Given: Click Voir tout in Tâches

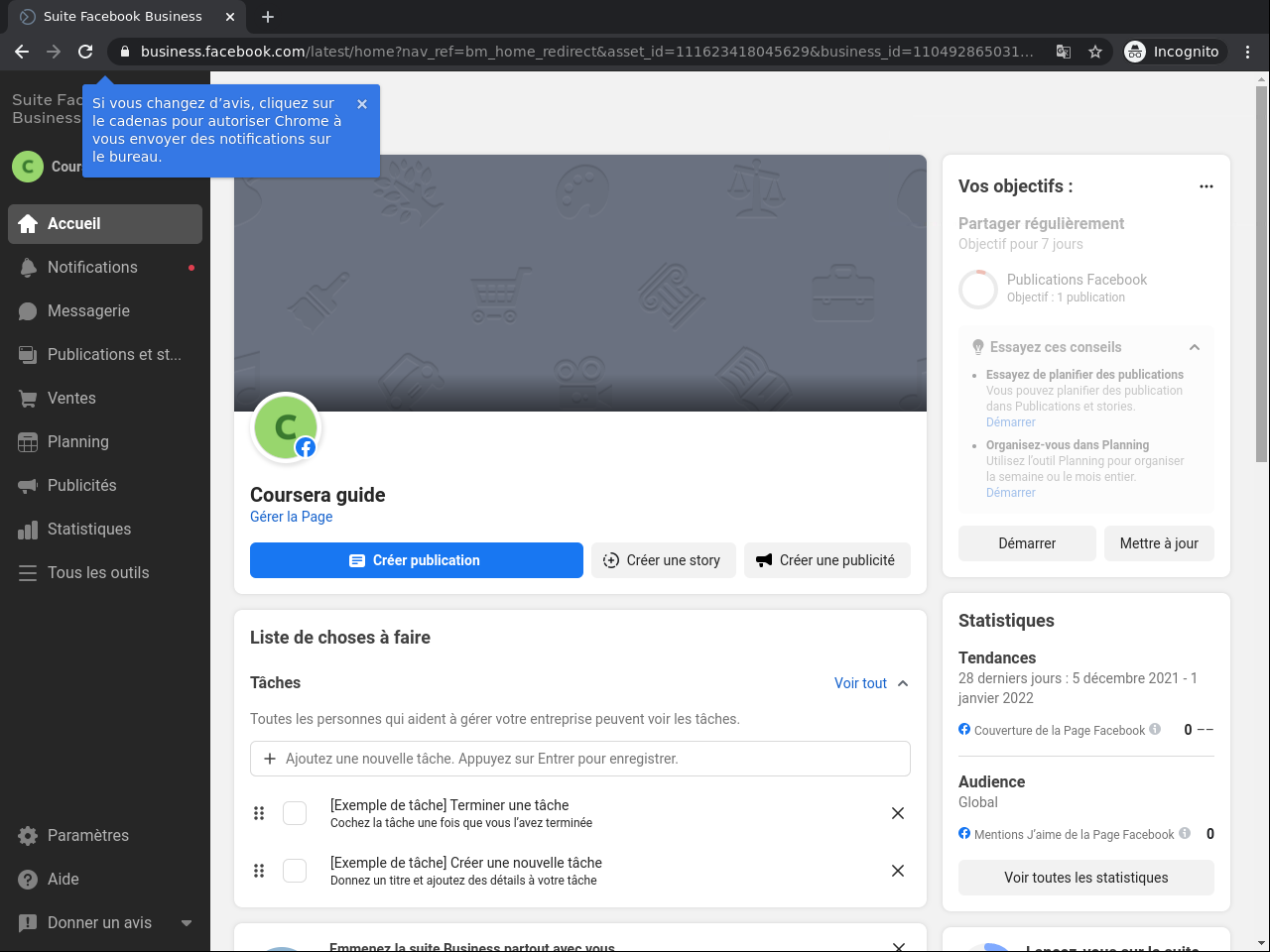Looking at the screenshot, I should point(860,683).
